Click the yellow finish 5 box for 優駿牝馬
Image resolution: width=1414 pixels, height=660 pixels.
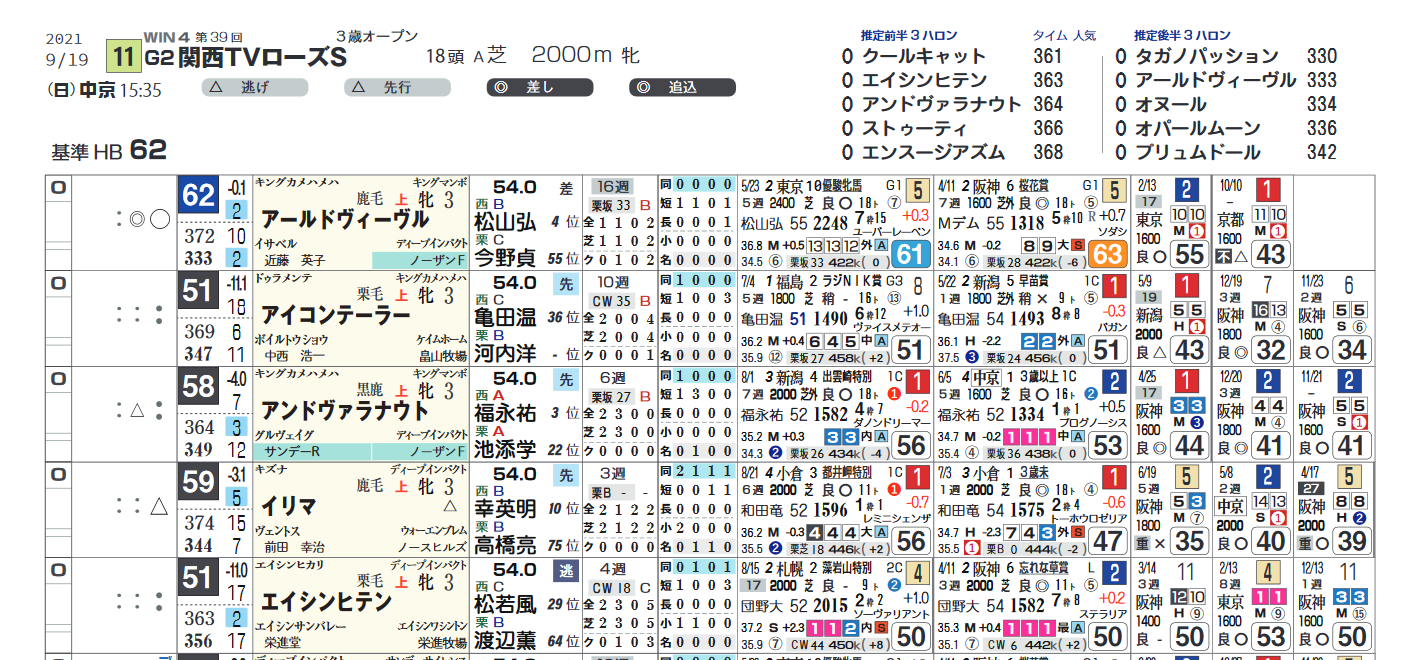[918, 190]
